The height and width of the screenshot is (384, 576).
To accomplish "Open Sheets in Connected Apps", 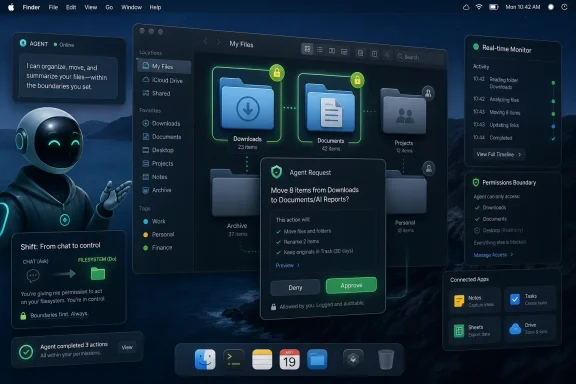I will click(475, 330).
